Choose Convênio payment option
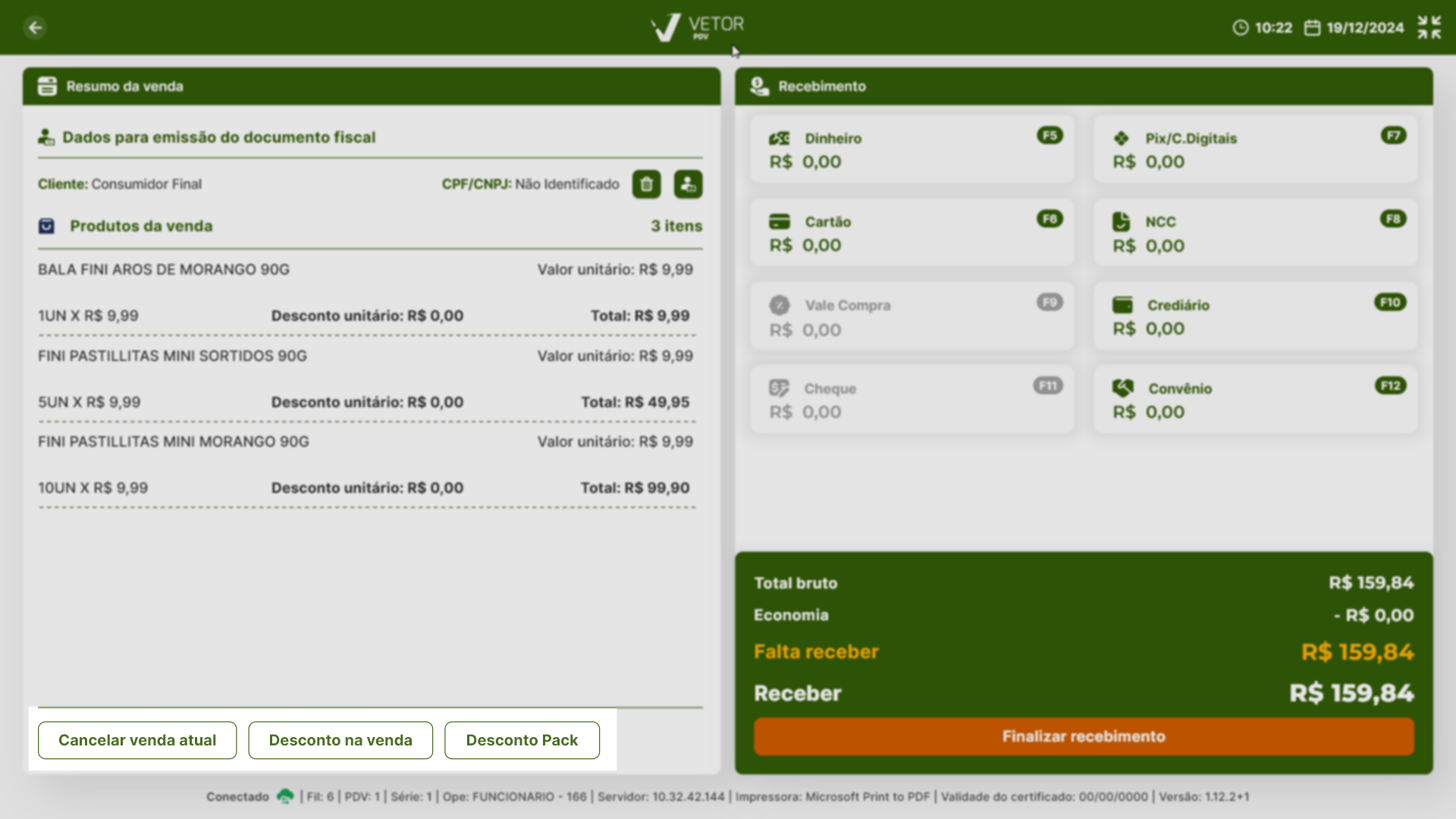This screenshot has height=819, width=1456. [x=1255, y=399]
